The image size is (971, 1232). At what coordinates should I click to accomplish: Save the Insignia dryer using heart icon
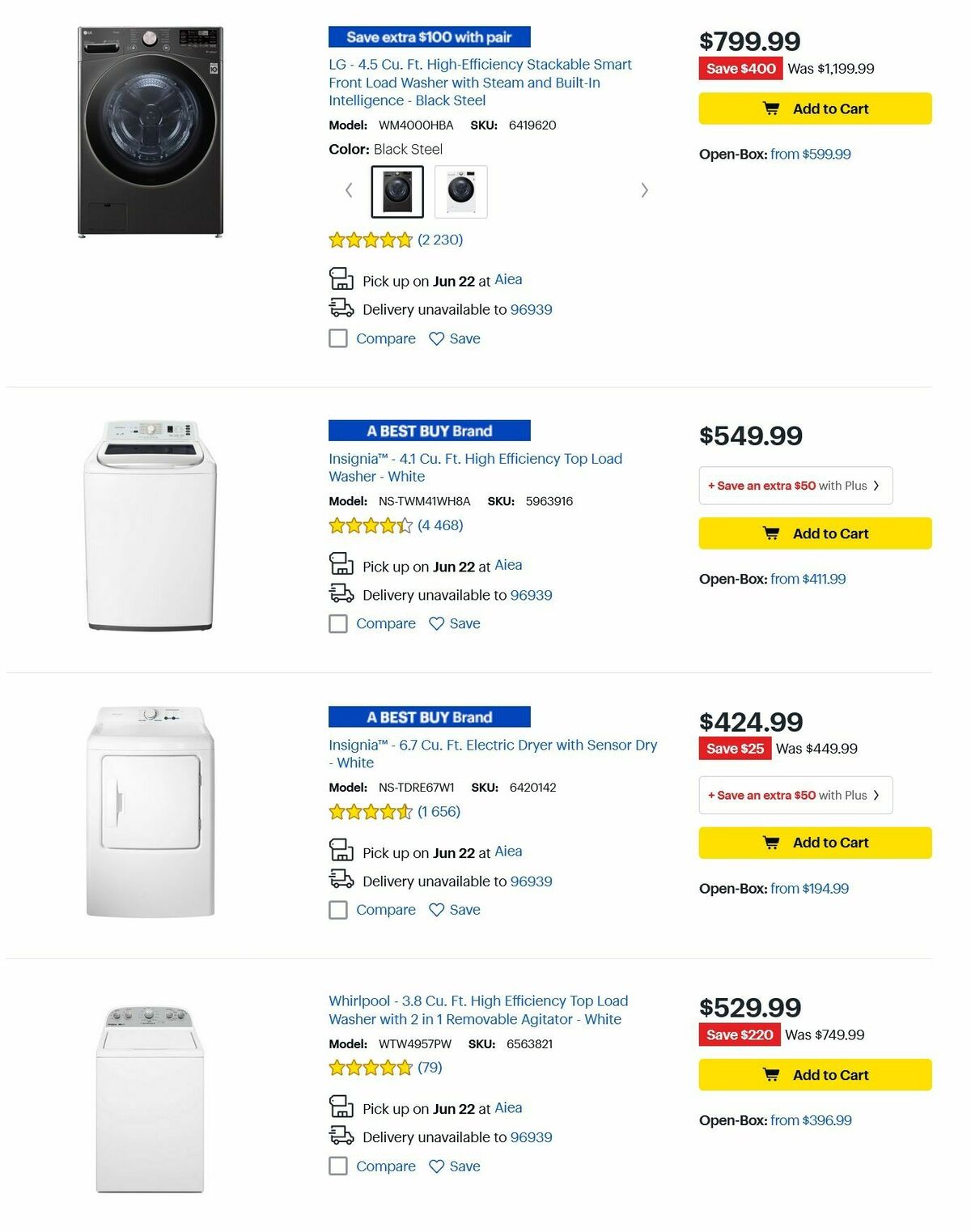point(436,909)
